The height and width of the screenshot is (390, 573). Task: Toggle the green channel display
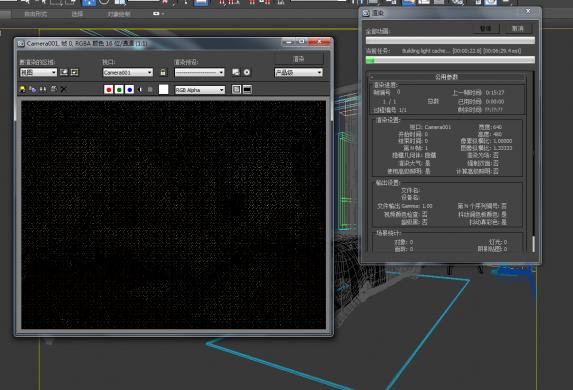tap(119, 90)
